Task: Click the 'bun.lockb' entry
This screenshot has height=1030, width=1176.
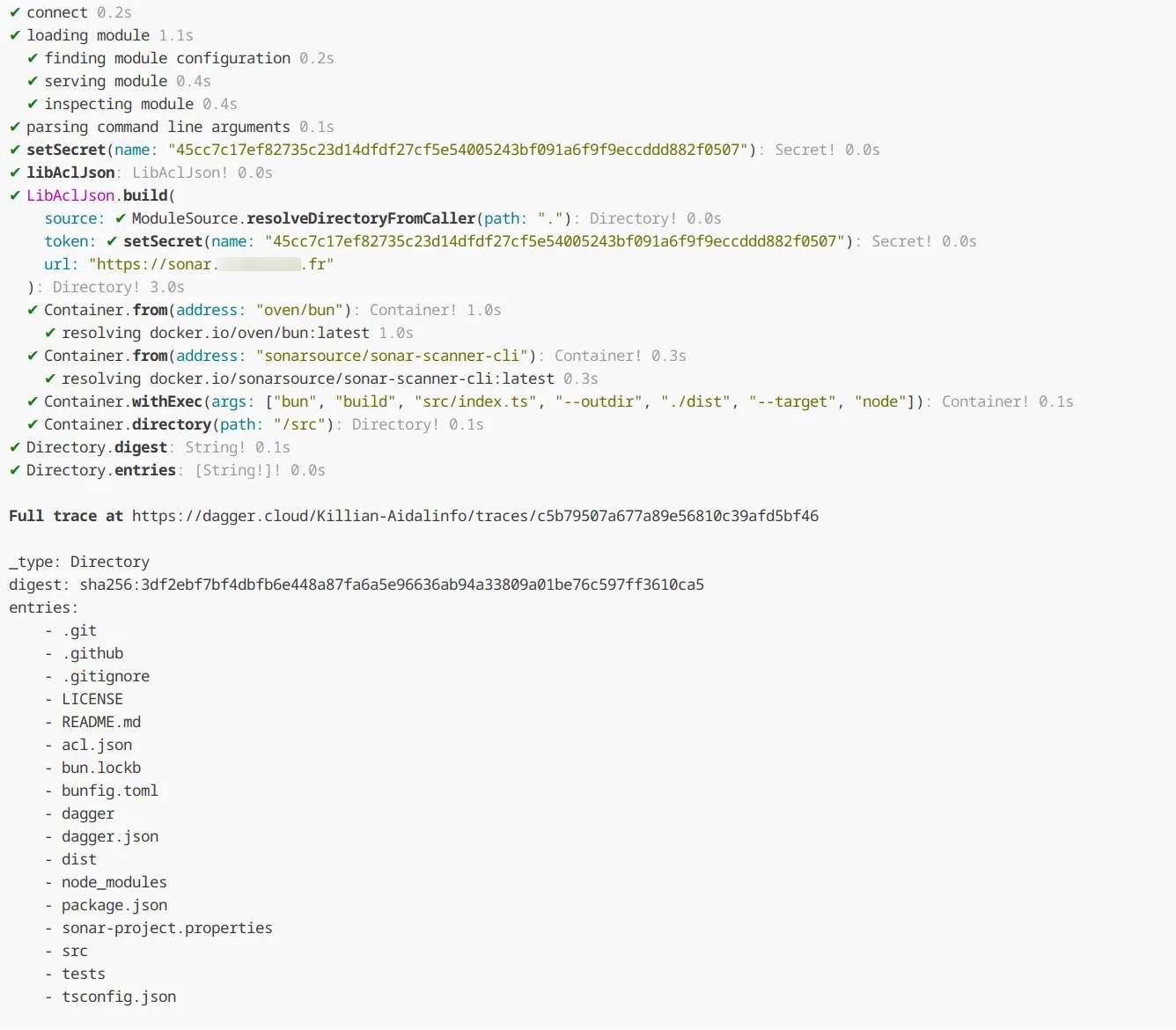Action: (x=101, y=768)
